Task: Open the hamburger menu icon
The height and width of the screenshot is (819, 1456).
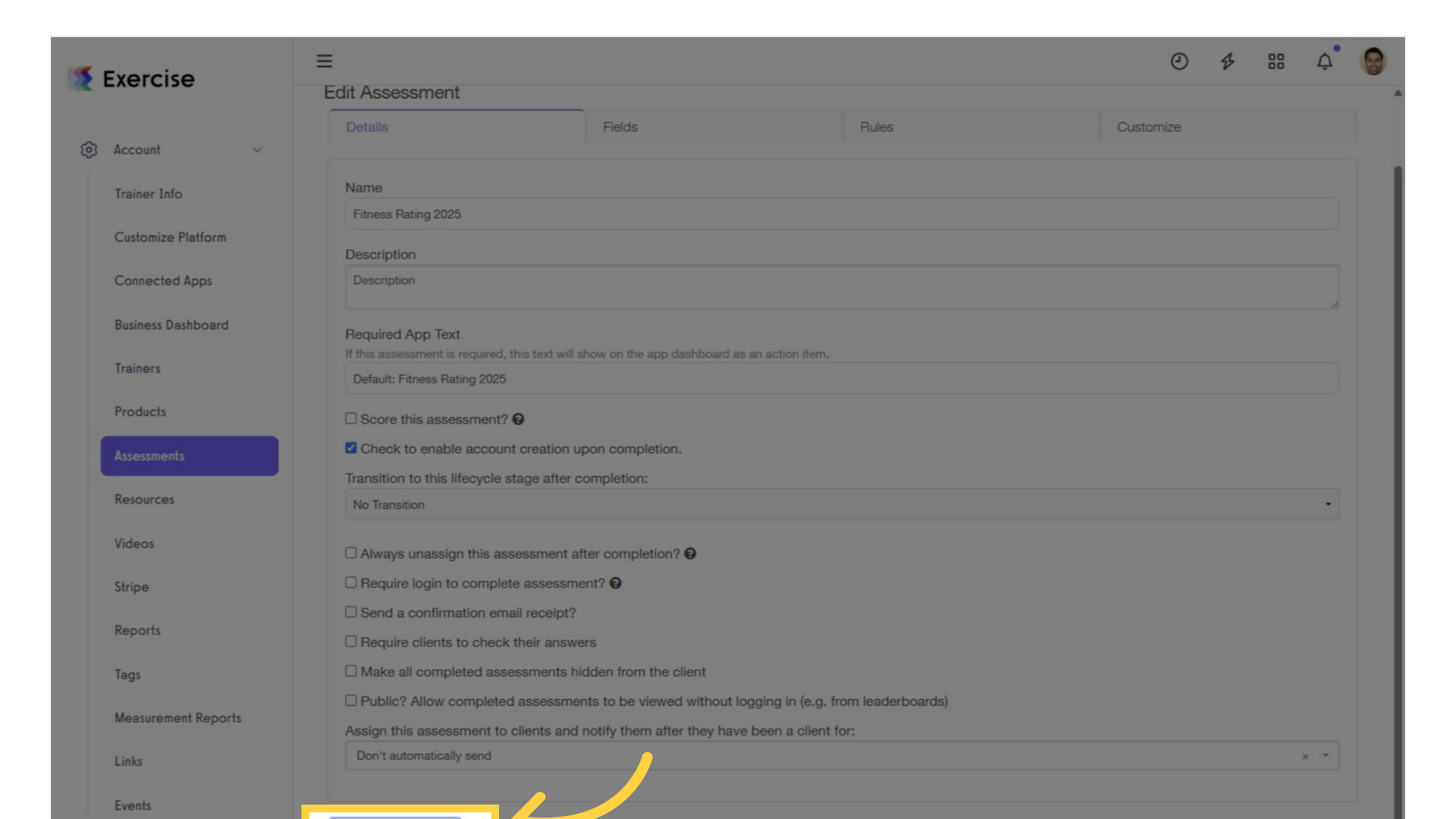Action: point(325,61)
